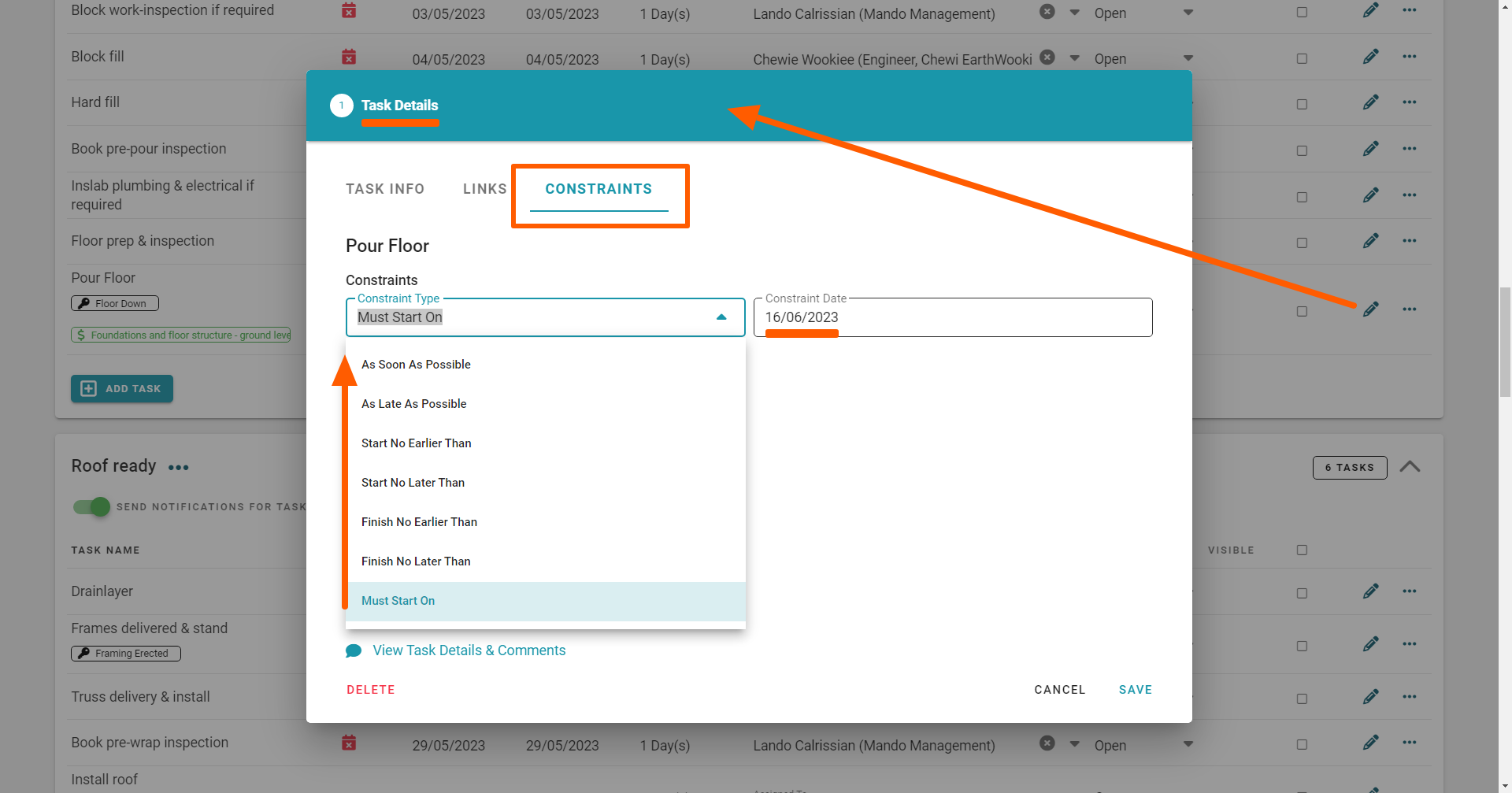The height and width of the screenshot is (793, 1512).
Task: Check visible box for Pour Floor
Action: point(1302,312)
